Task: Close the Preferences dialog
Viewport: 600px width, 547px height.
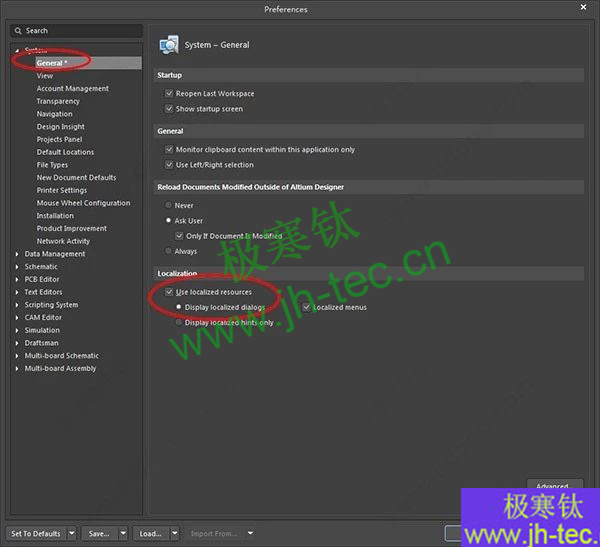Action: 583,7
